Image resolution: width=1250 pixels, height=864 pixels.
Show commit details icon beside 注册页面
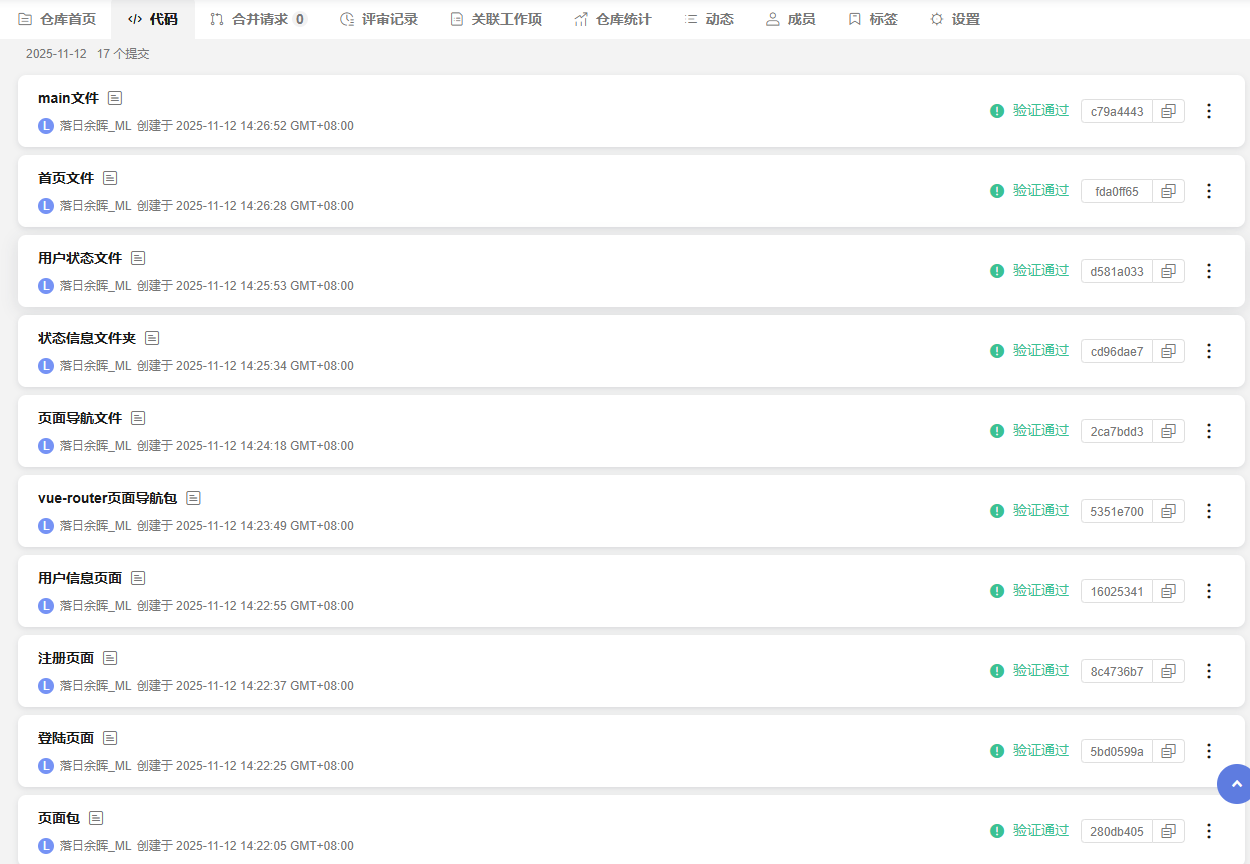(110, 658)
